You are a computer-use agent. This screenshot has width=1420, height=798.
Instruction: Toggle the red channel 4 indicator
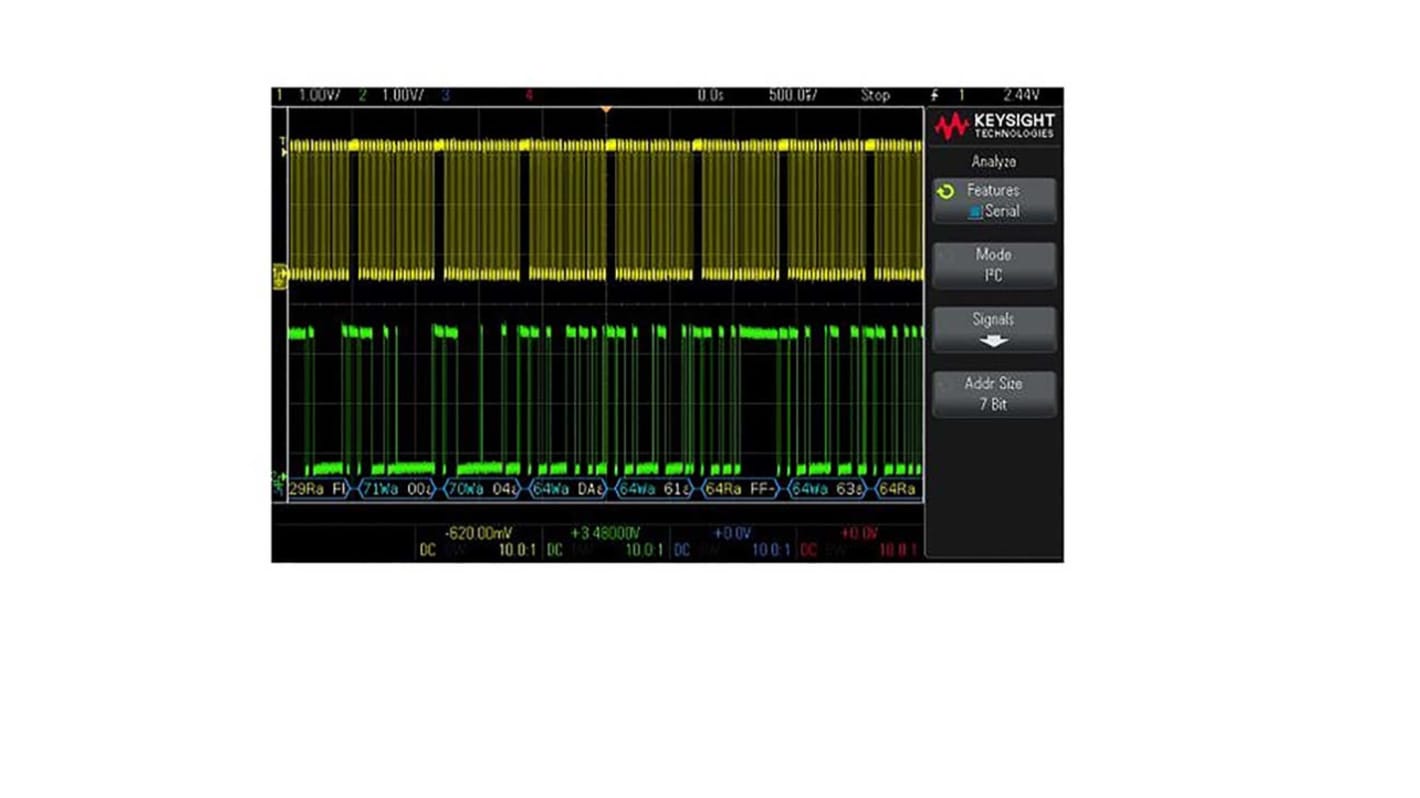(529, 96)
